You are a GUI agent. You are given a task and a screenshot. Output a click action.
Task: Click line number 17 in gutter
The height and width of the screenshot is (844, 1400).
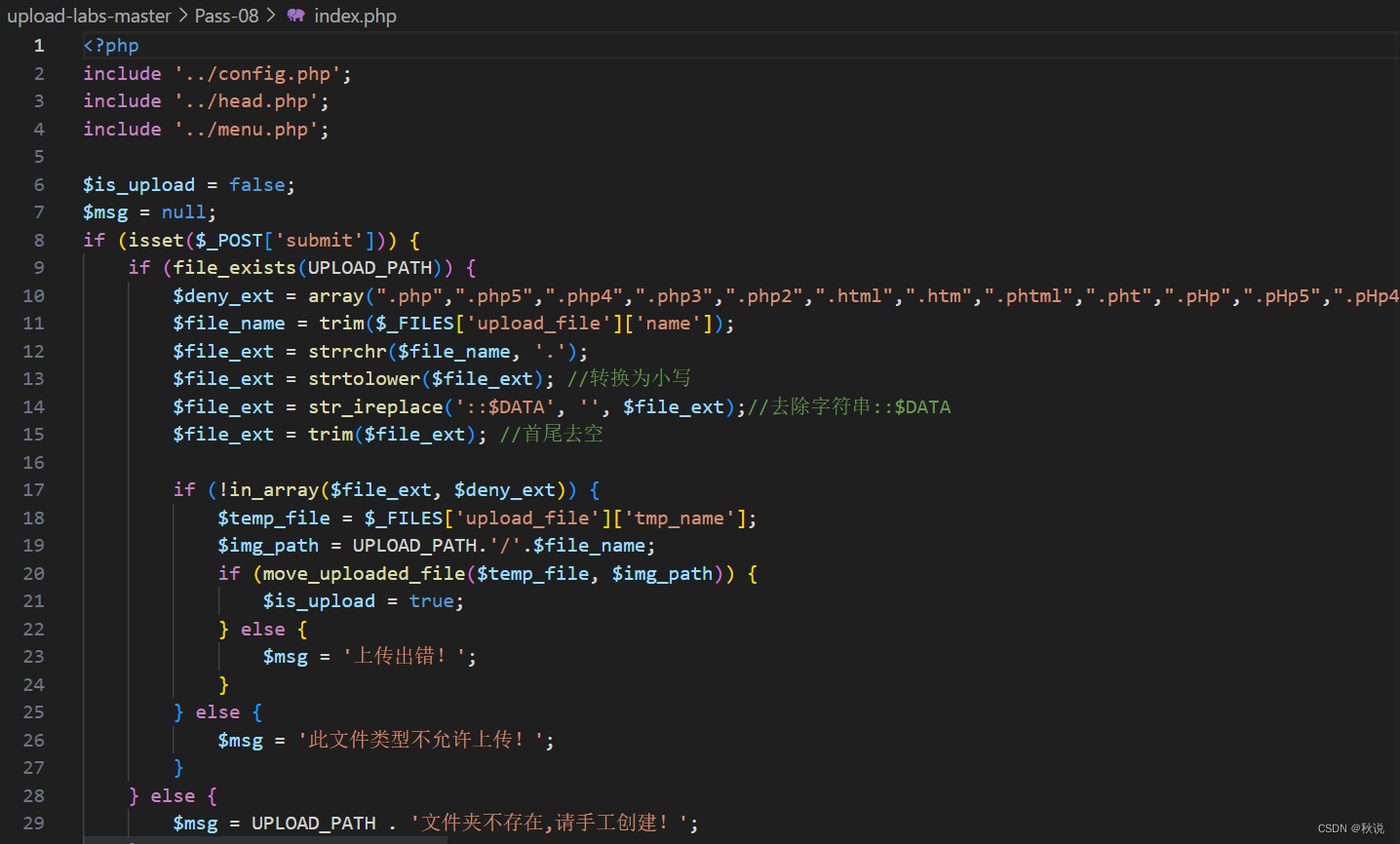point(34,490)
